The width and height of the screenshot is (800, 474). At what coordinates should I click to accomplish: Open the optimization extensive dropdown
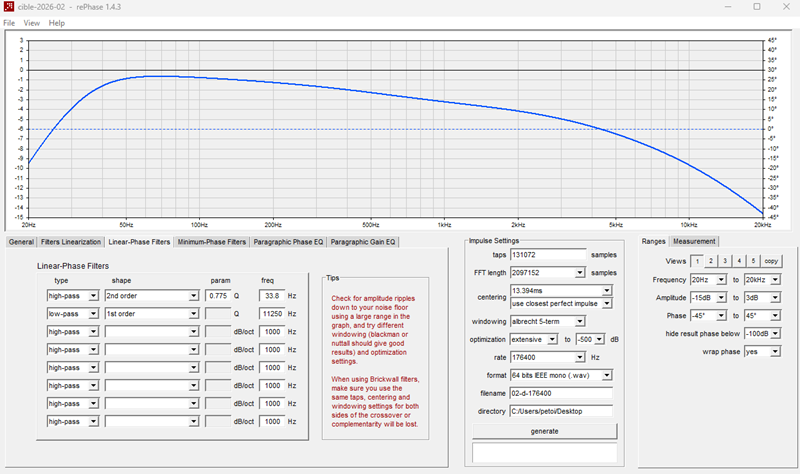point(534,339)
